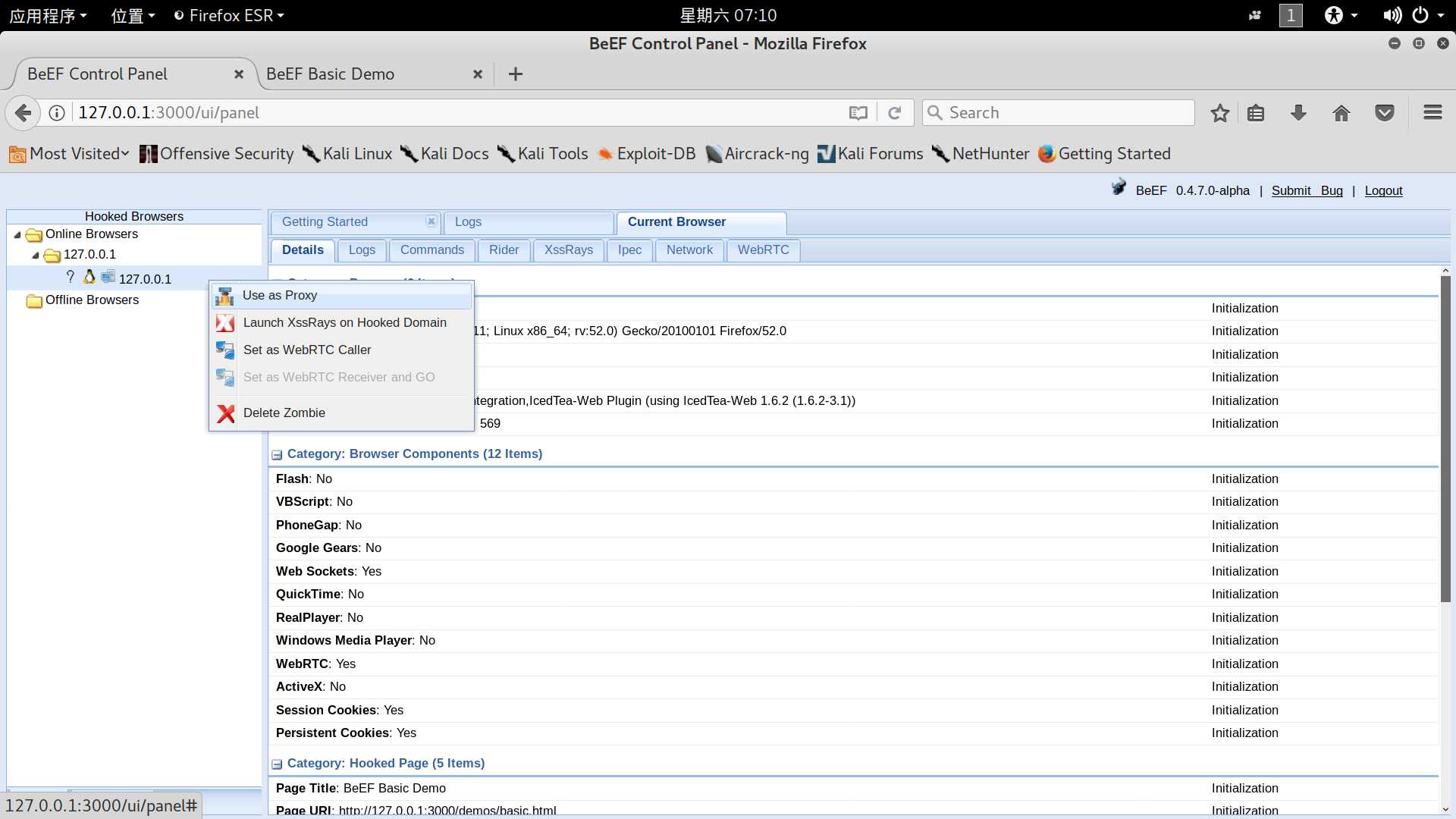This screenshot has height=819, width=1456.
Task: Open the Pocket icon
Action: (x=1385, y=113)
